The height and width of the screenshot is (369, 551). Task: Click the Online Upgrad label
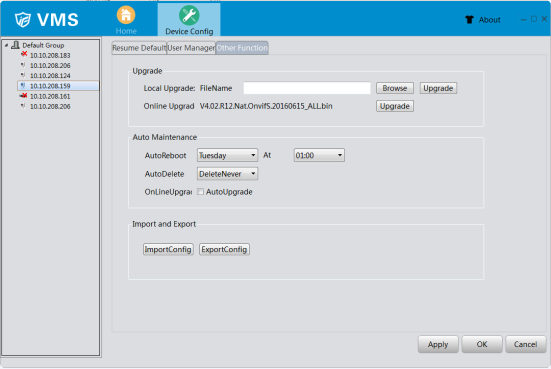click(x=169, y=106)
